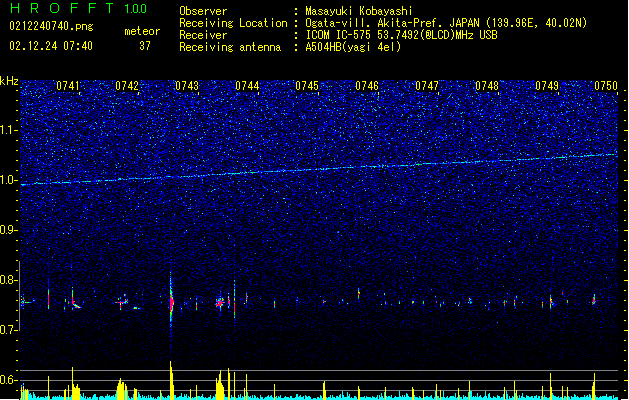Click the strong meteor echo just before the 0743 marker
Screen dimensions: 629x400
(171, 301)
